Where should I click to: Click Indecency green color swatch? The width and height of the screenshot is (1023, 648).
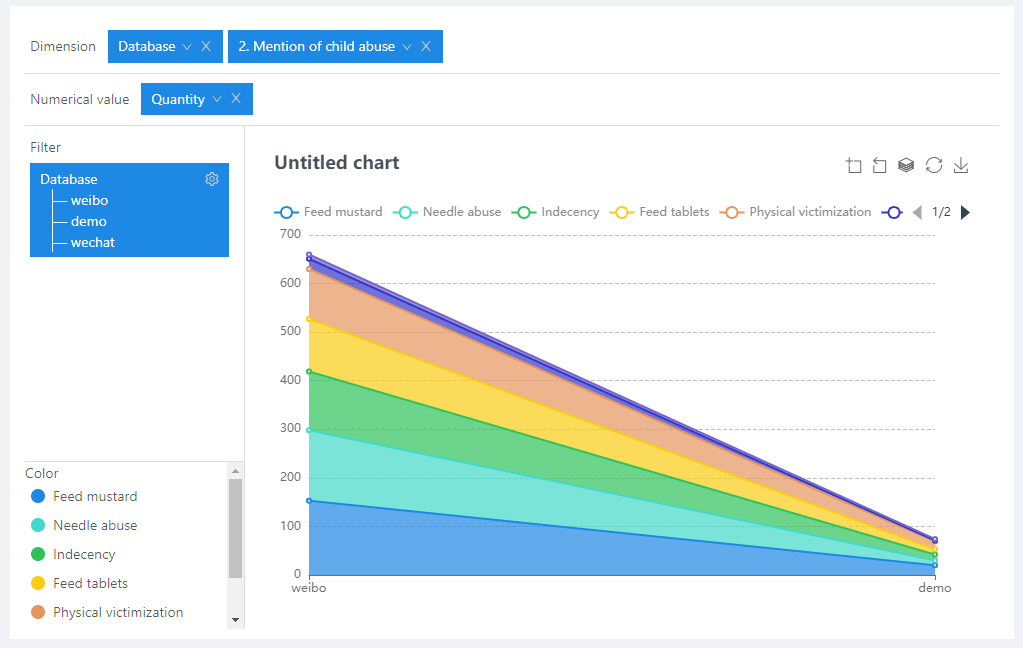tap(38, 554)
